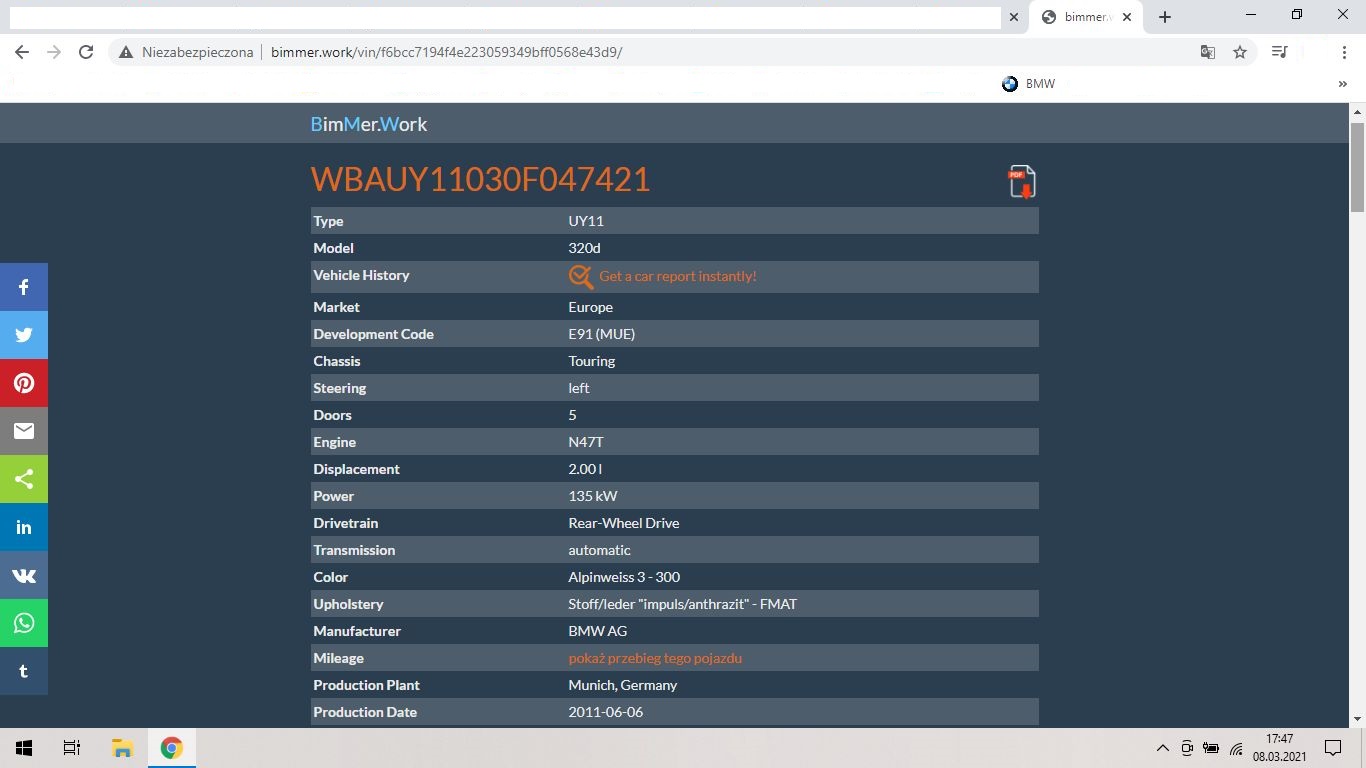Select the 'E91 (MUE)' development code
The height and width of the screenshot is (768, 1366).
tap(602, 334)
